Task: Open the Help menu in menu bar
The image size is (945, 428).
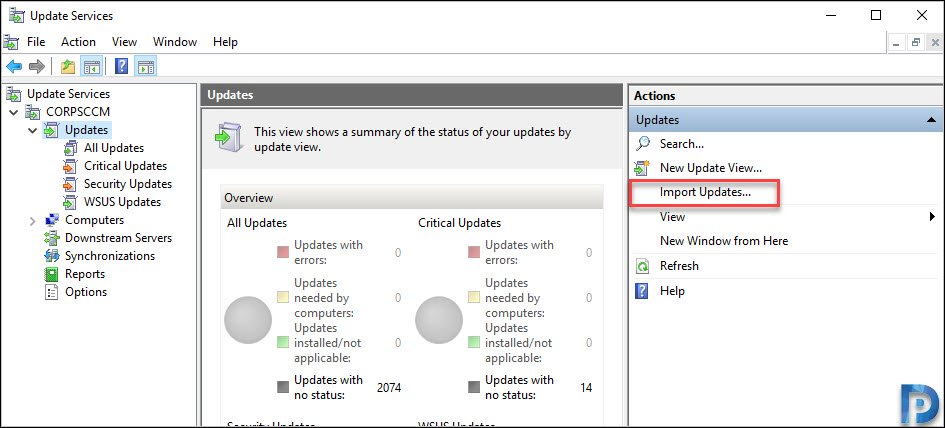Action: [x=225, y=42]
